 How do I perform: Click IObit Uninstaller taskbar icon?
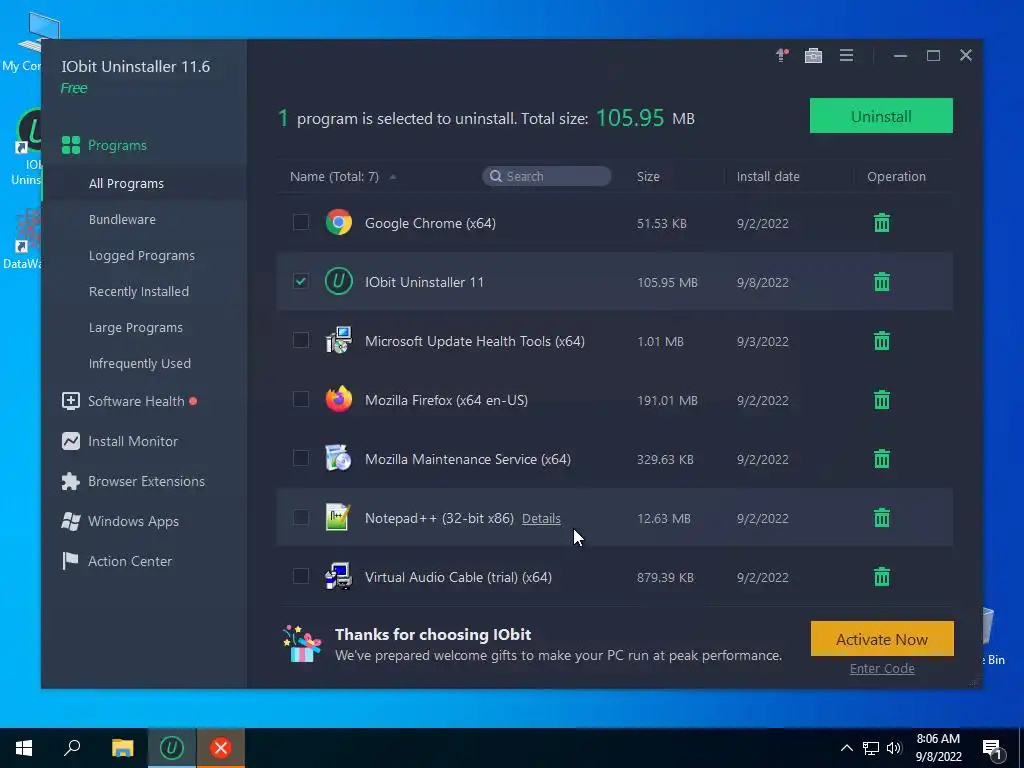click(x=172, y=748)
